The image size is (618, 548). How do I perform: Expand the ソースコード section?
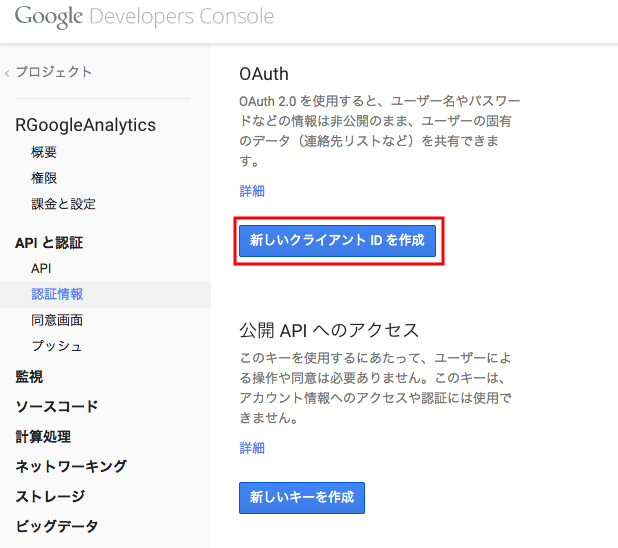click(x=57, y=407)
